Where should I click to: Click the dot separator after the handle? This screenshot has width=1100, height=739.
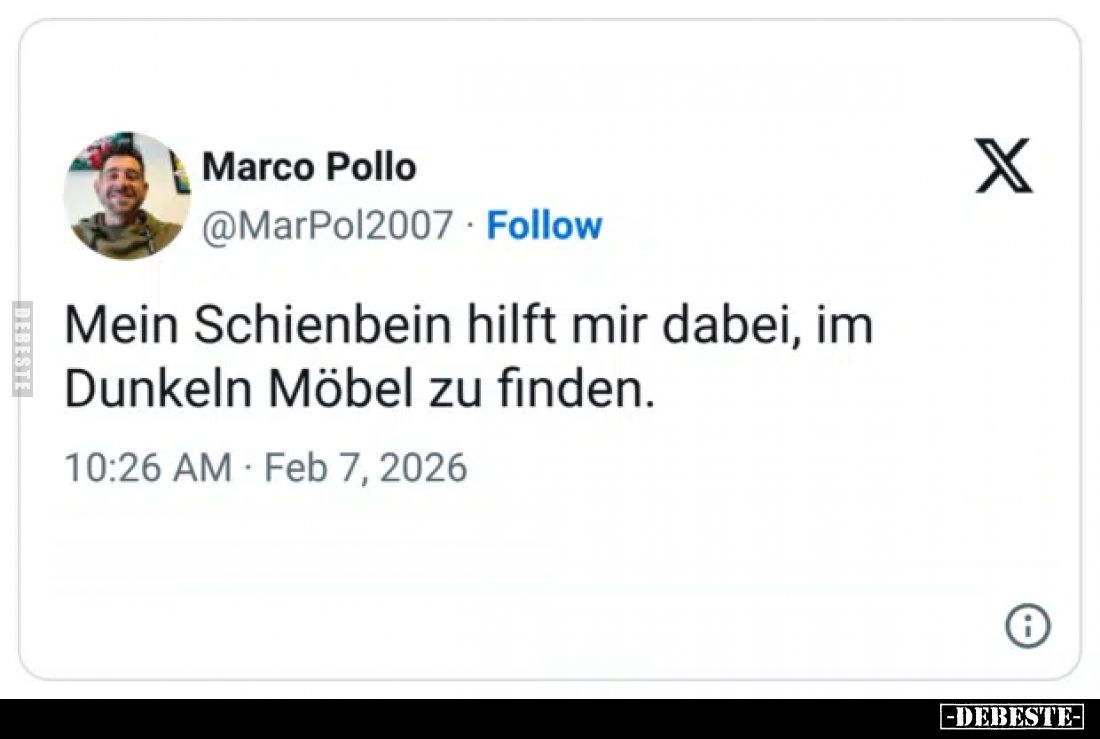(466, 226)
